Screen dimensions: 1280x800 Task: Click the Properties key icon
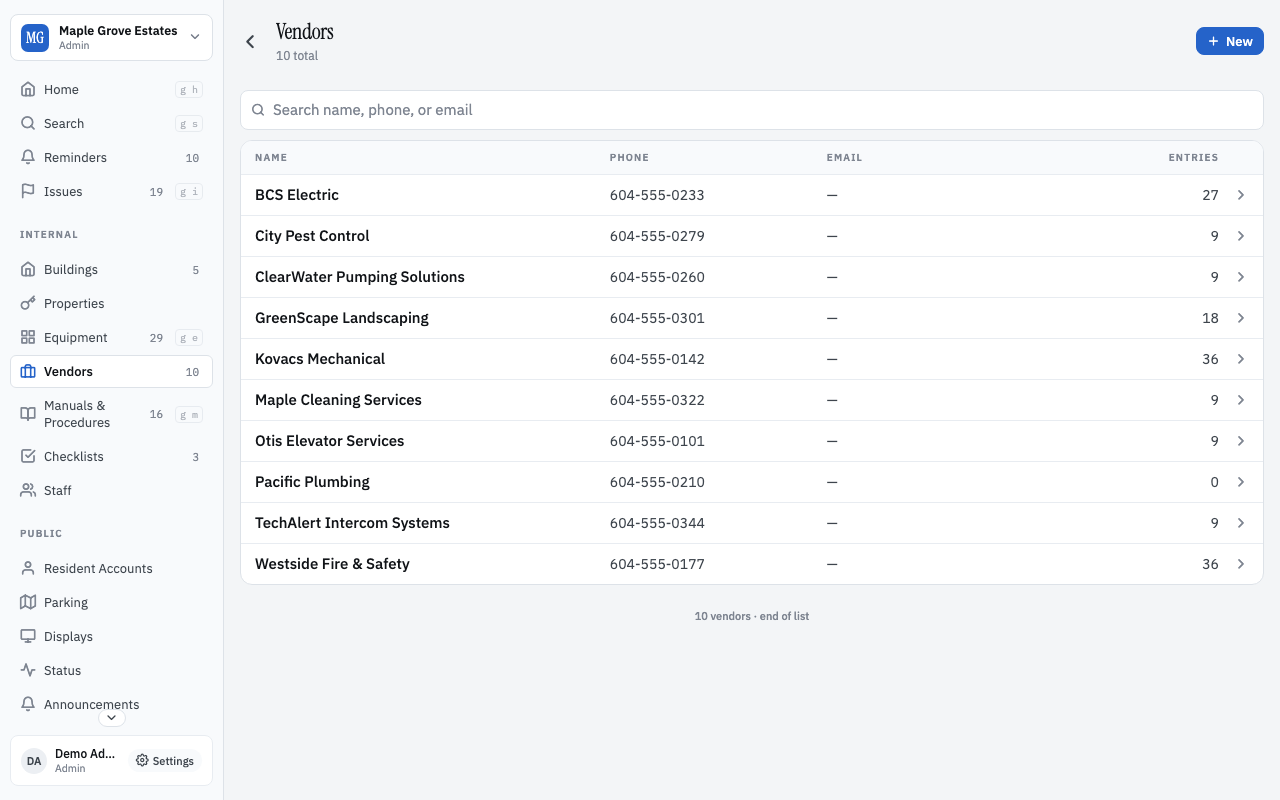[28, 303]
